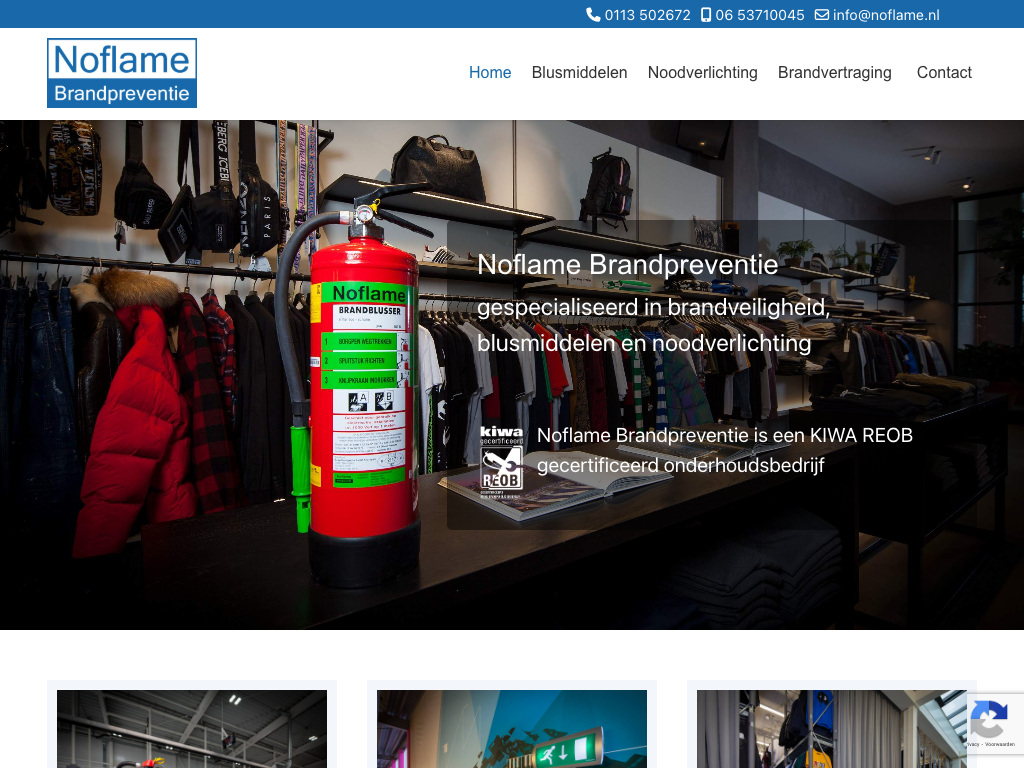Viewport: 1024px width, 768px height.
Task: Select Contact in the navigation bar
Action: (x=944, y=73)
